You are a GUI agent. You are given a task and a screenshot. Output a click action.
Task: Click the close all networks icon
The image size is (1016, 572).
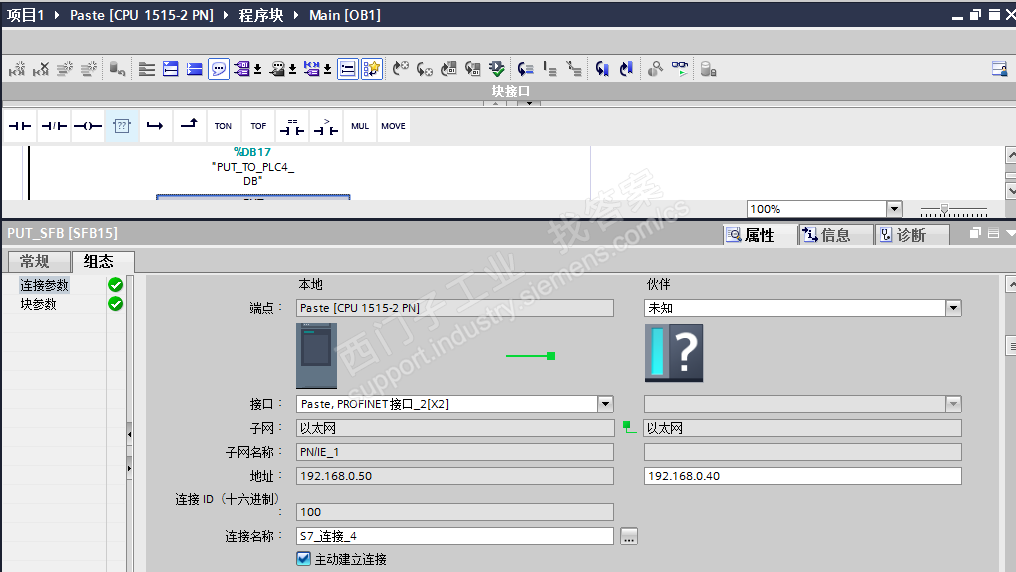click(x=194, y=69)
